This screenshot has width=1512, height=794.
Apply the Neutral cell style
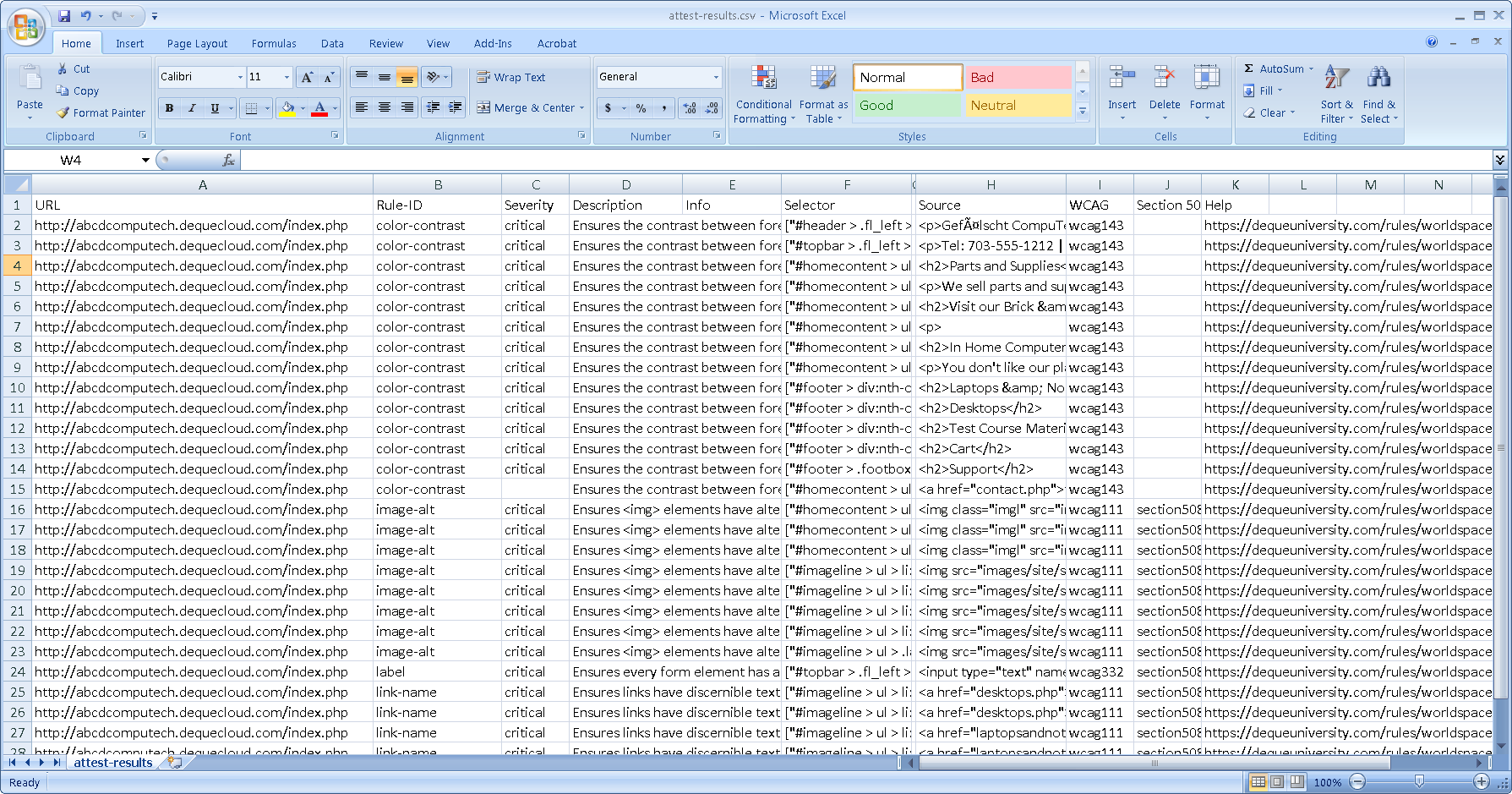1018,106
